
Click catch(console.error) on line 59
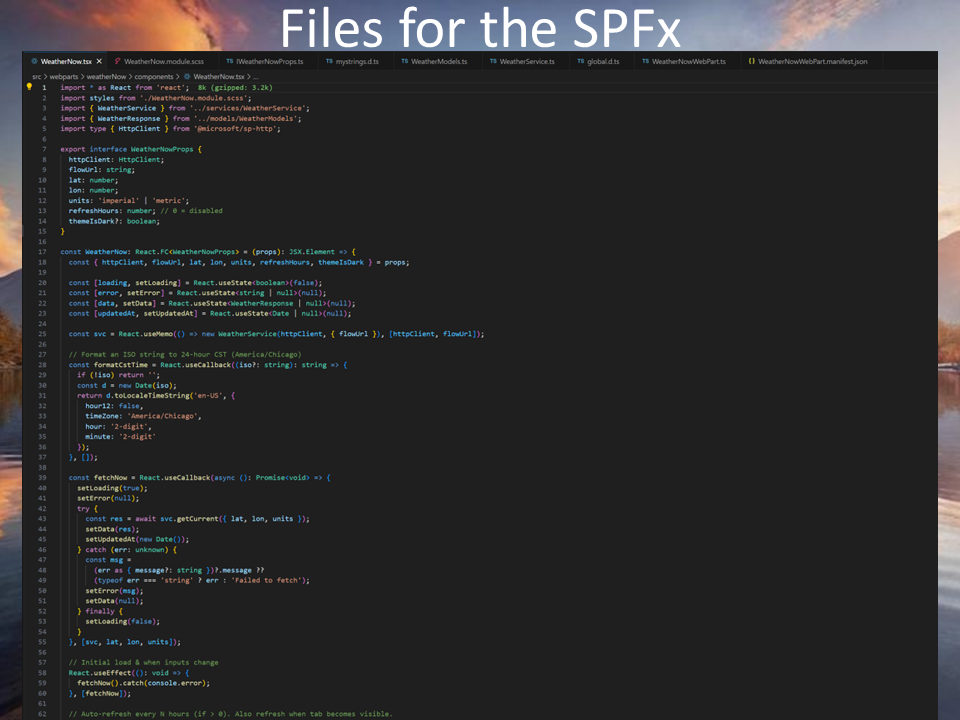(x=164, y=683)
